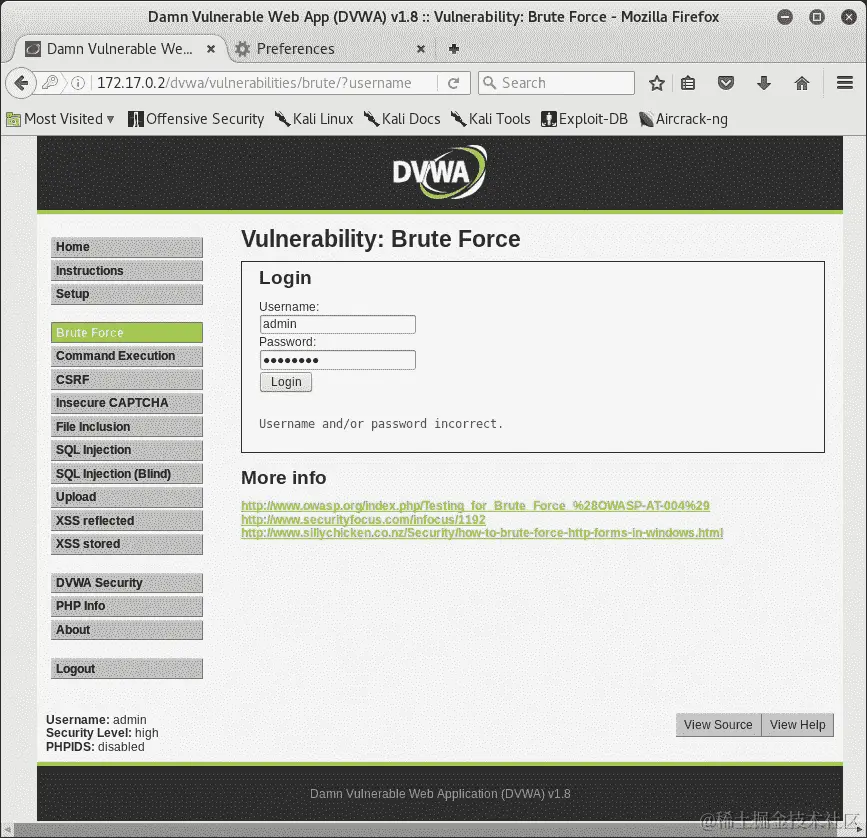
Task: Bookmark this page with star icon
Action: [x=656, y=83]
